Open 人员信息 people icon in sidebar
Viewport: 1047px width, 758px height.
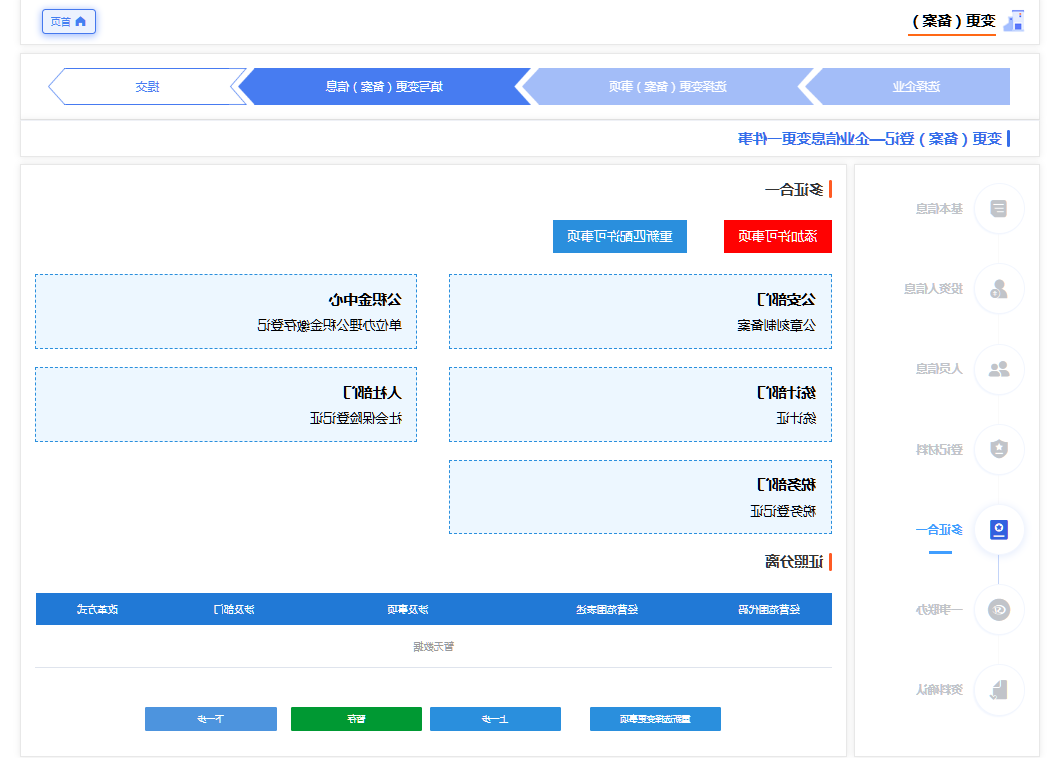point(998,369)
